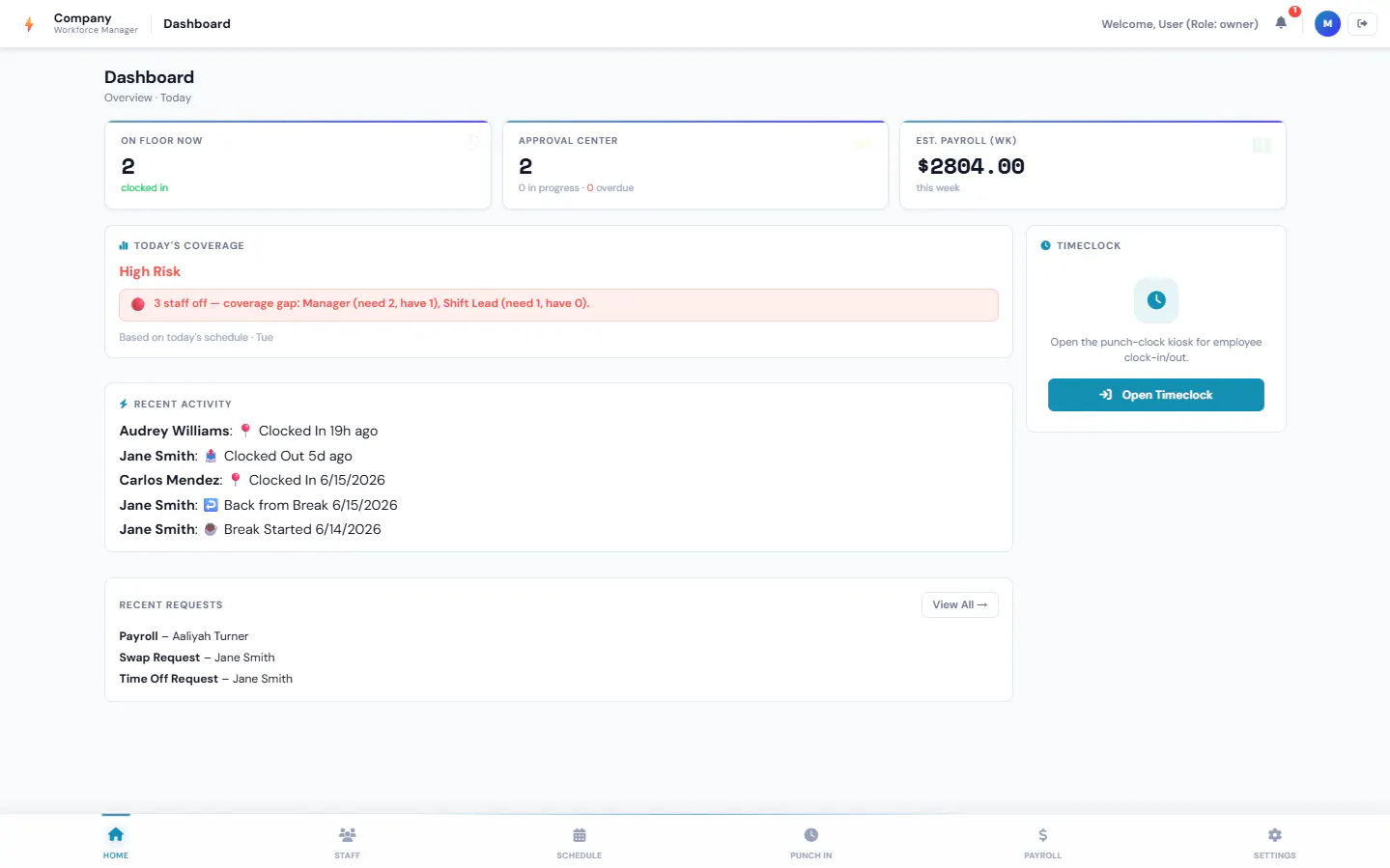
Task: Click the notification badge showing 1
Action: point(1294,12)
